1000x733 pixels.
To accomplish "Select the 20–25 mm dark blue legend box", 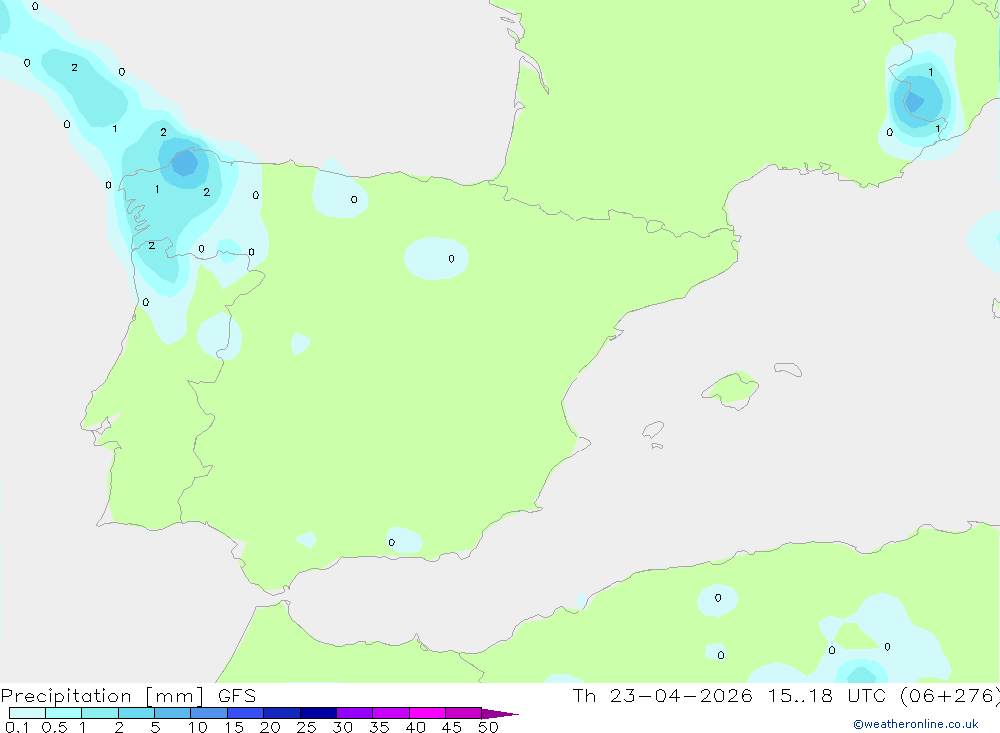I will pyautogui.click(x=281, y=713).
